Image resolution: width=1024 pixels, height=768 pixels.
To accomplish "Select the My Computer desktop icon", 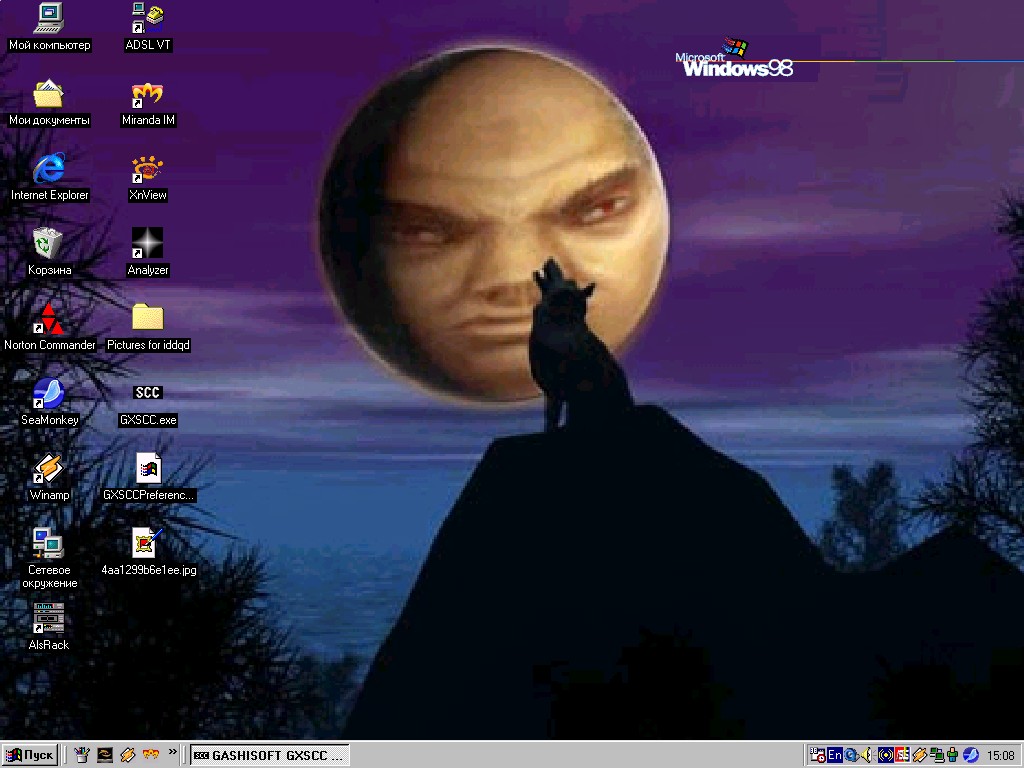I will [49, 18].
